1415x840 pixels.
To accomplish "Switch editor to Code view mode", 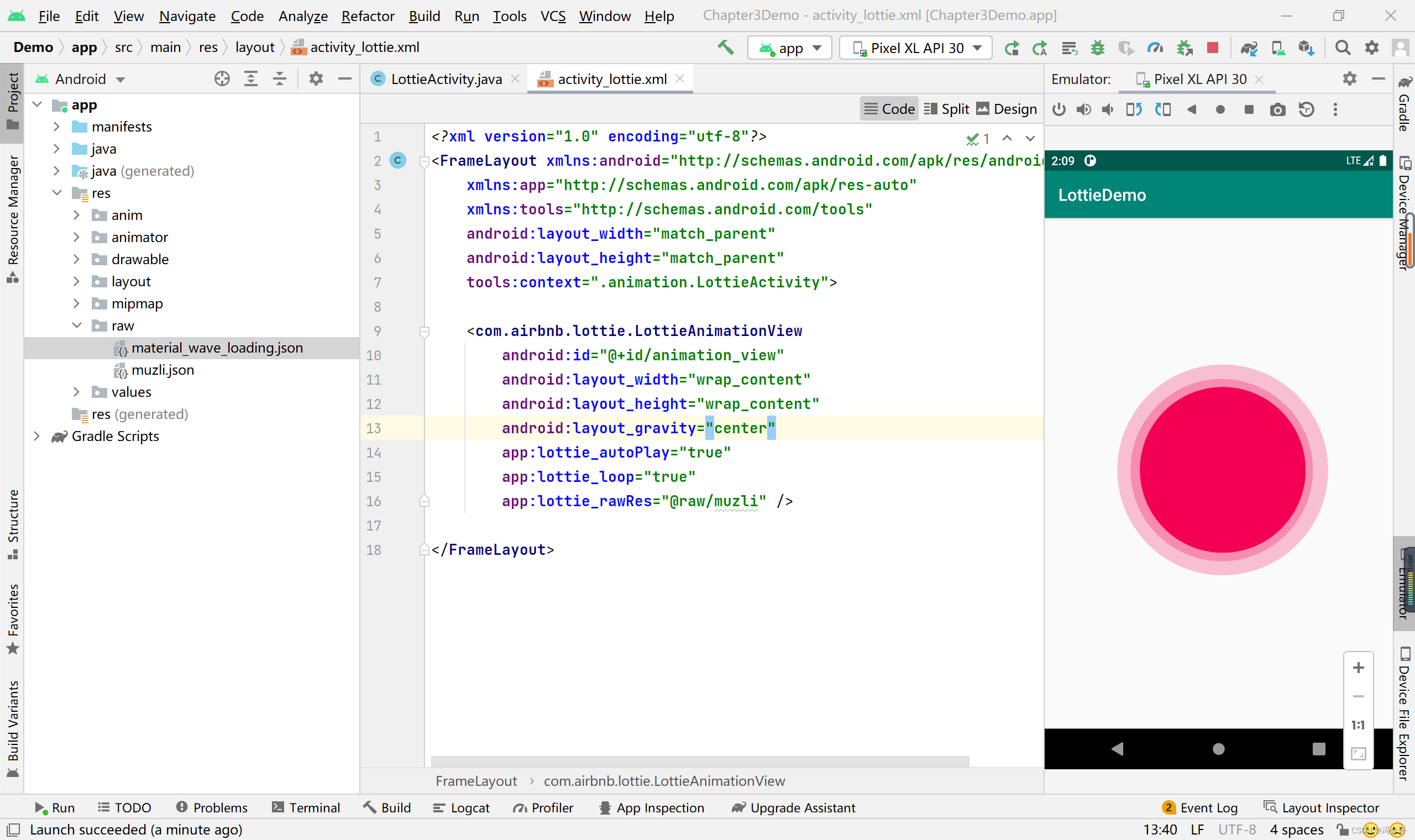I will [889, 109].
